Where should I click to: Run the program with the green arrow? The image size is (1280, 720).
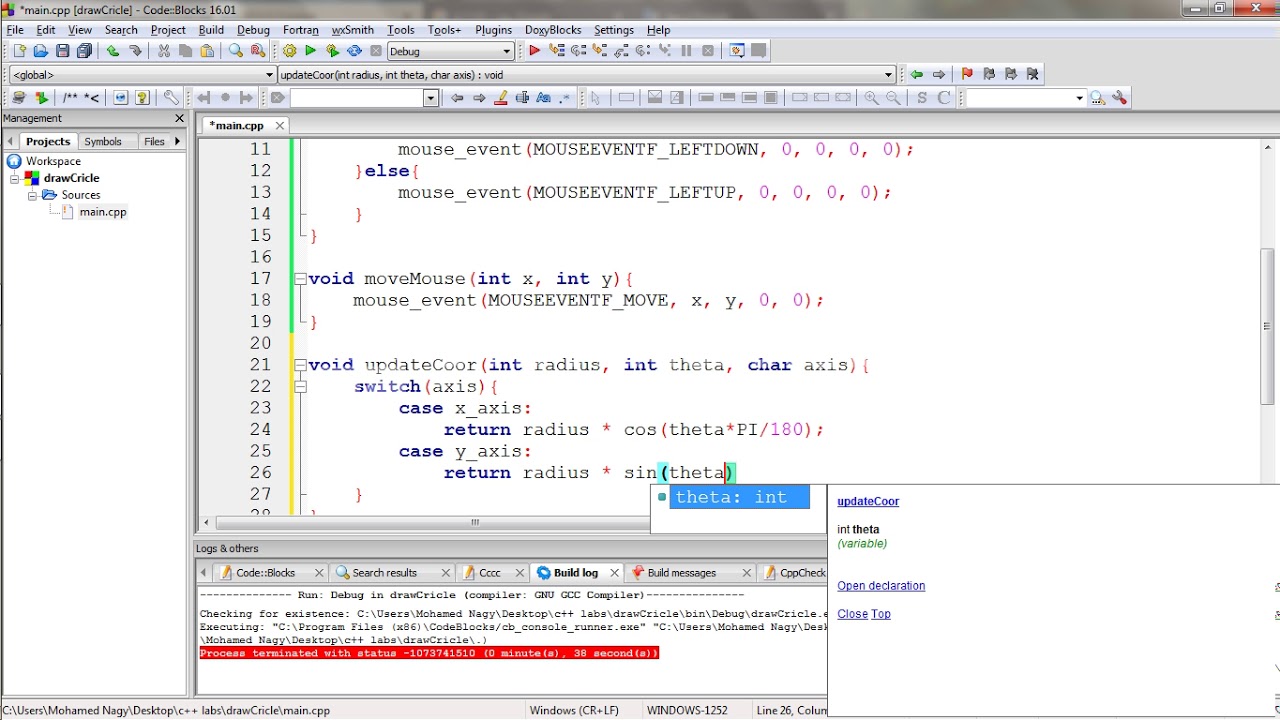[x=311, y=51]
